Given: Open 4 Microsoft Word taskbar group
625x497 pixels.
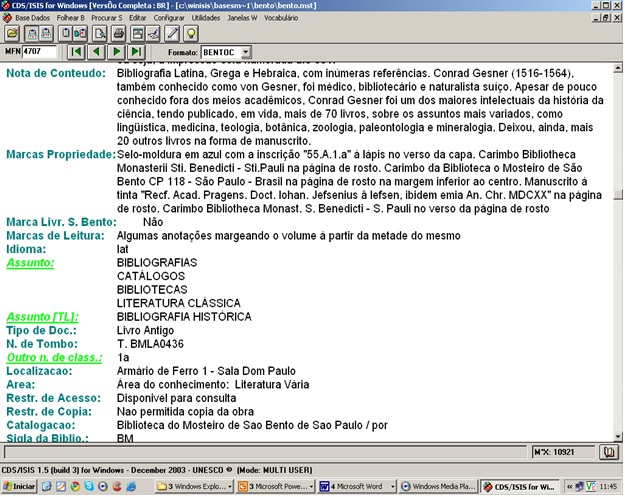Looking at the screenshot, I should tap(357, 487).
